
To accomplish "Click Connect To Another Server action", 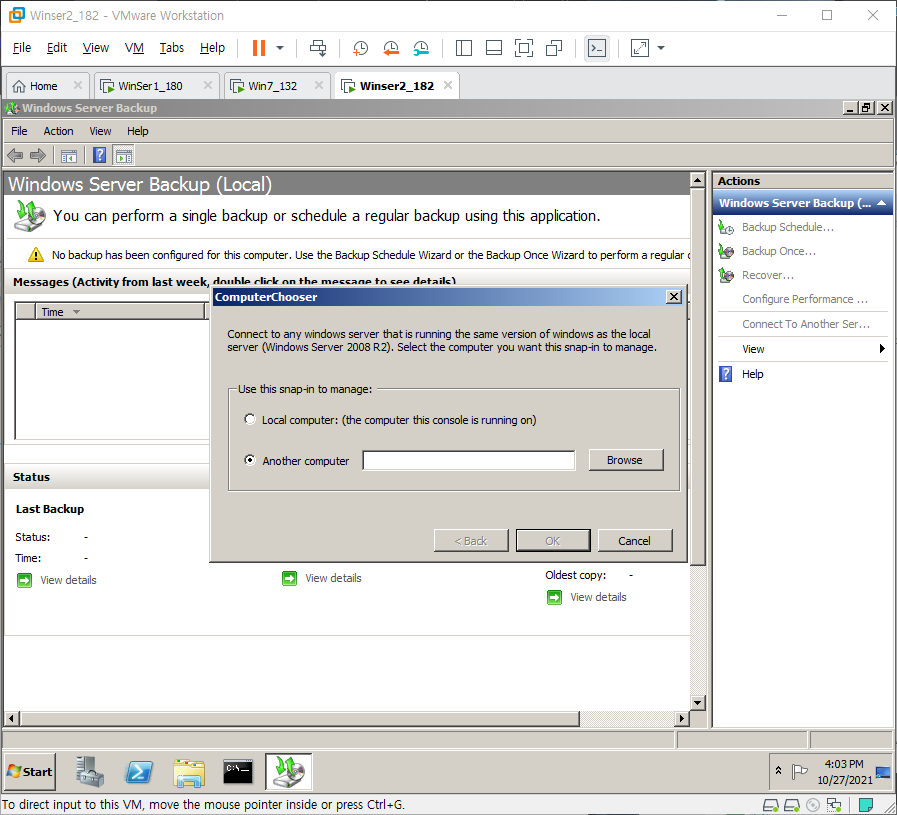I will coord(805,324).
